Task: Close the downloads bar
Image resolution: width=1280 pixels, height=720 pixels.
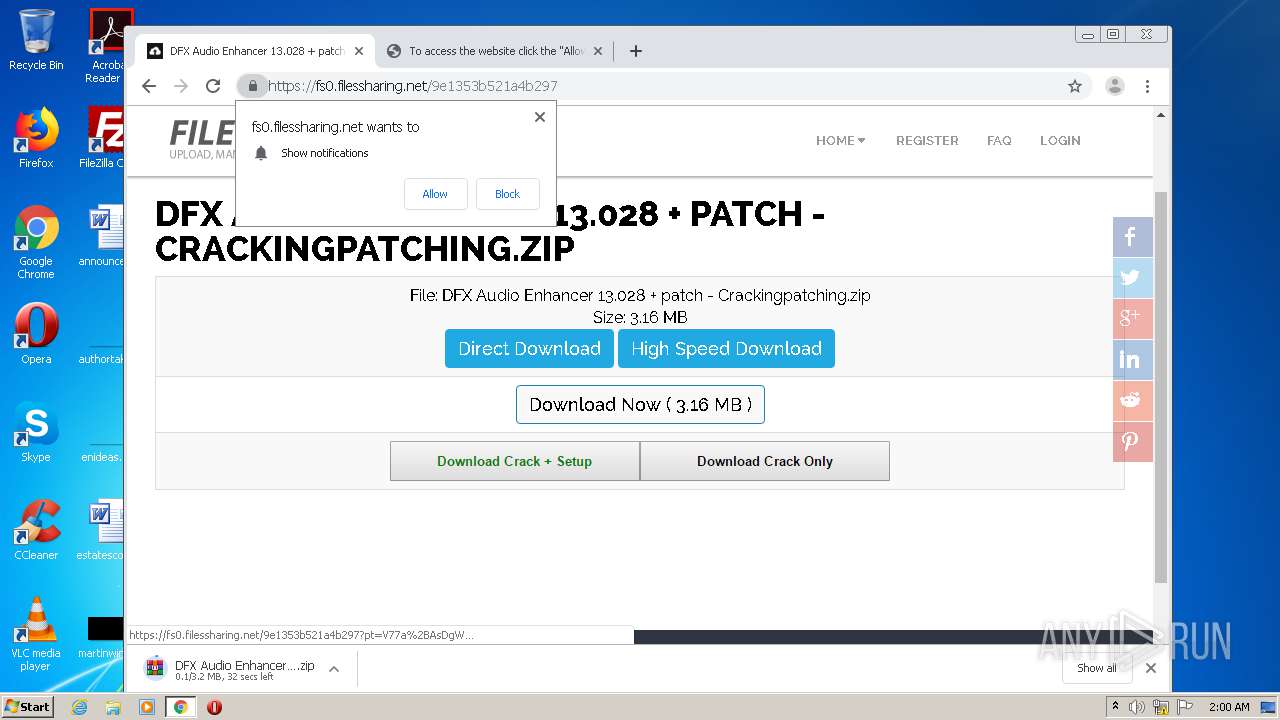Action: [1151, 668]
